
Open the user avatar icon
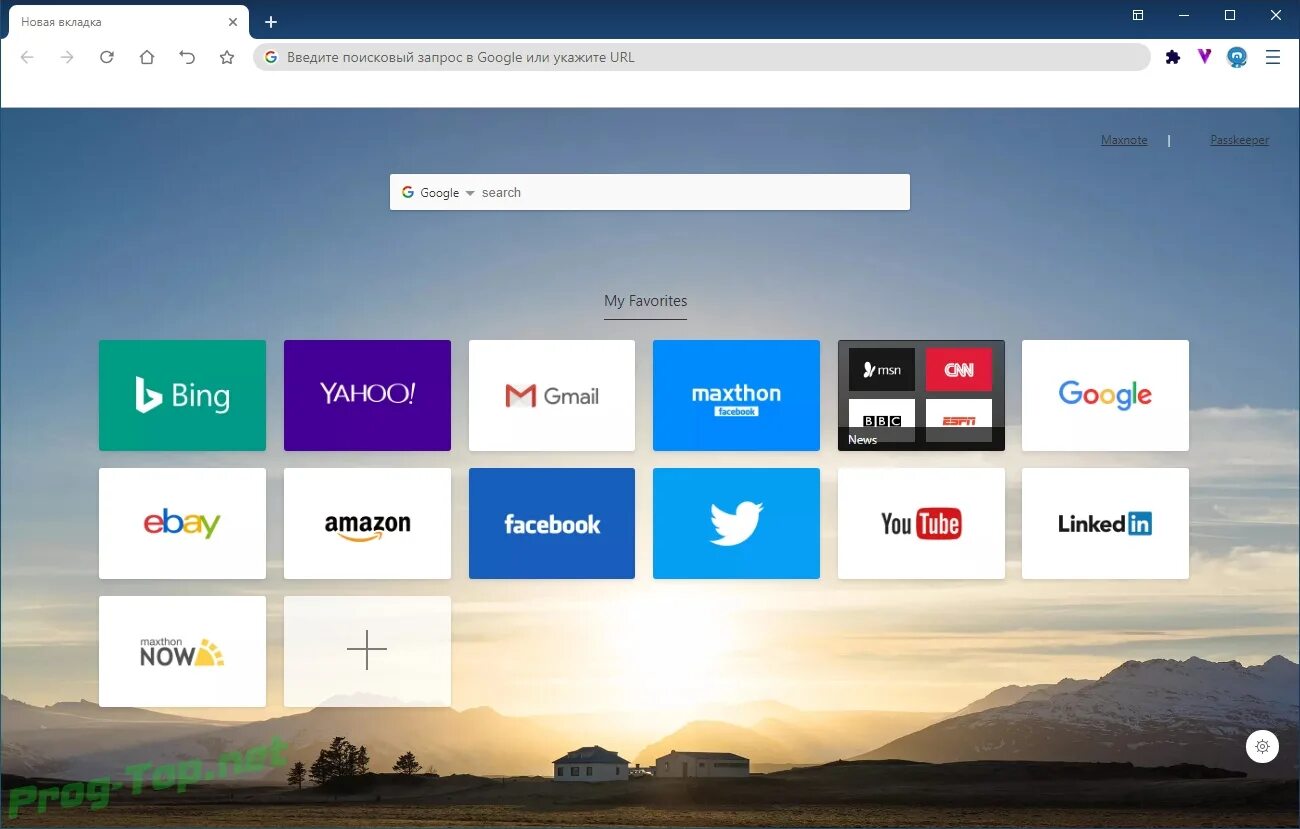(x=1237, y=57)
